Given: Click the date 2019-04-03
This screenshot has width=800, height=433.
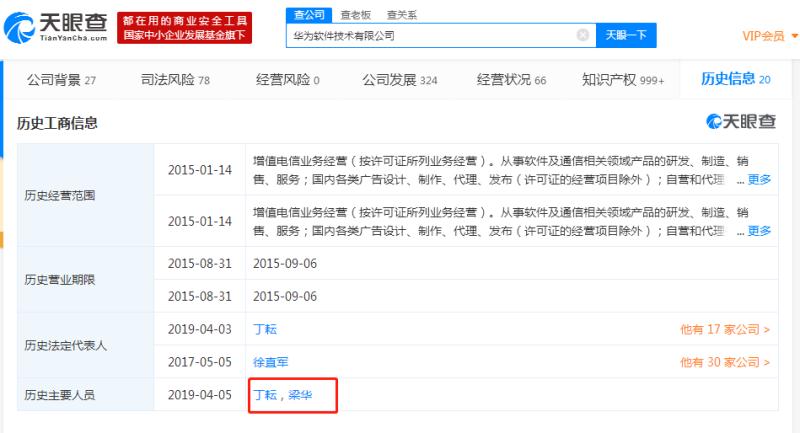Looking at the screenshot, I should 199,329.
